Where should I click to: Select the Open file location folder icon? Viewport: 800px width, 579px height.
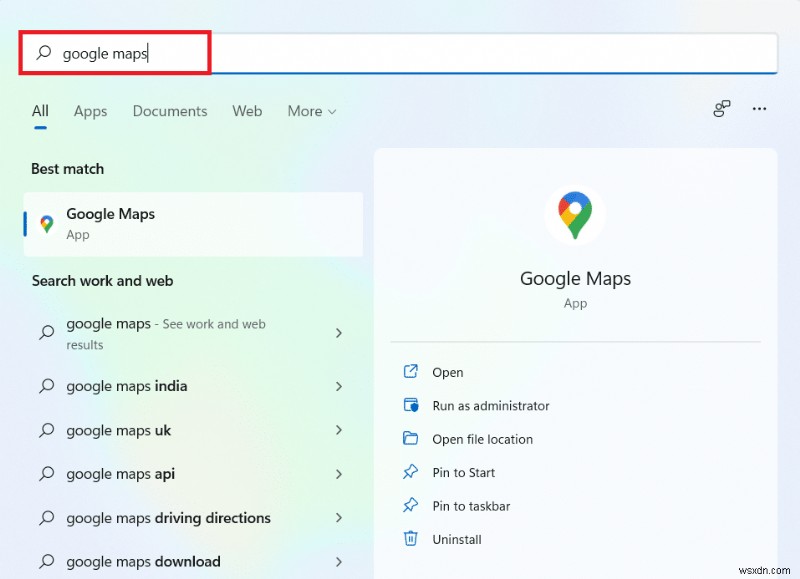411,439
